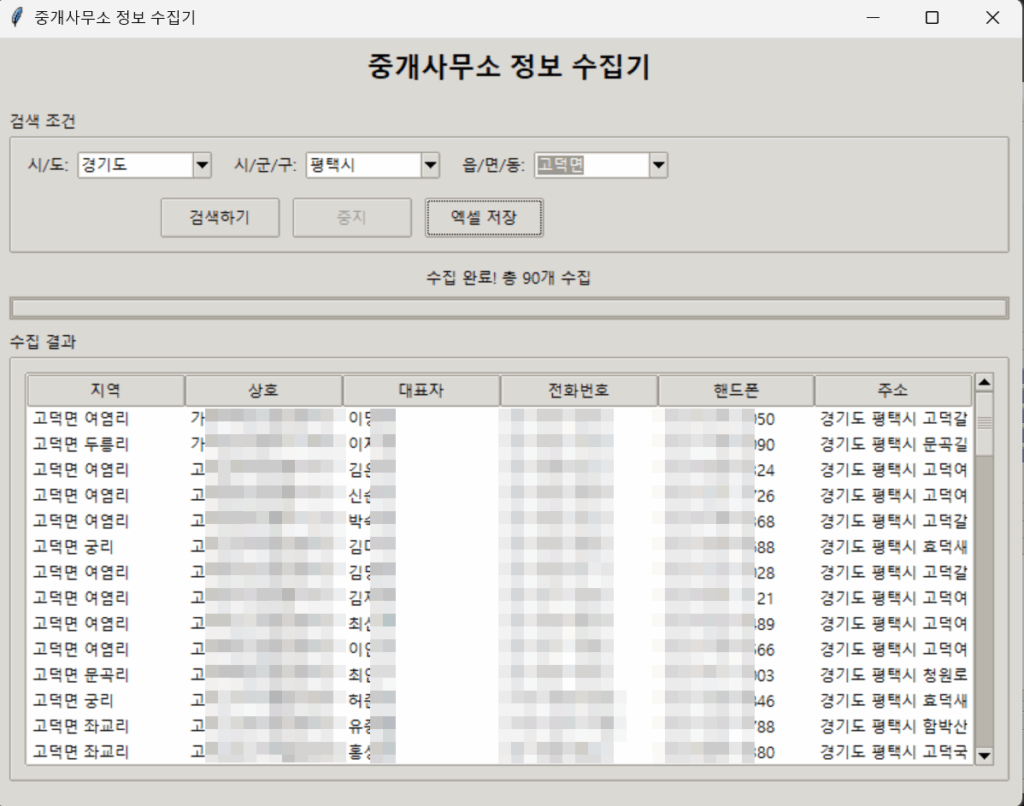Click the scrollbar down arrow in results

[984, 755]
